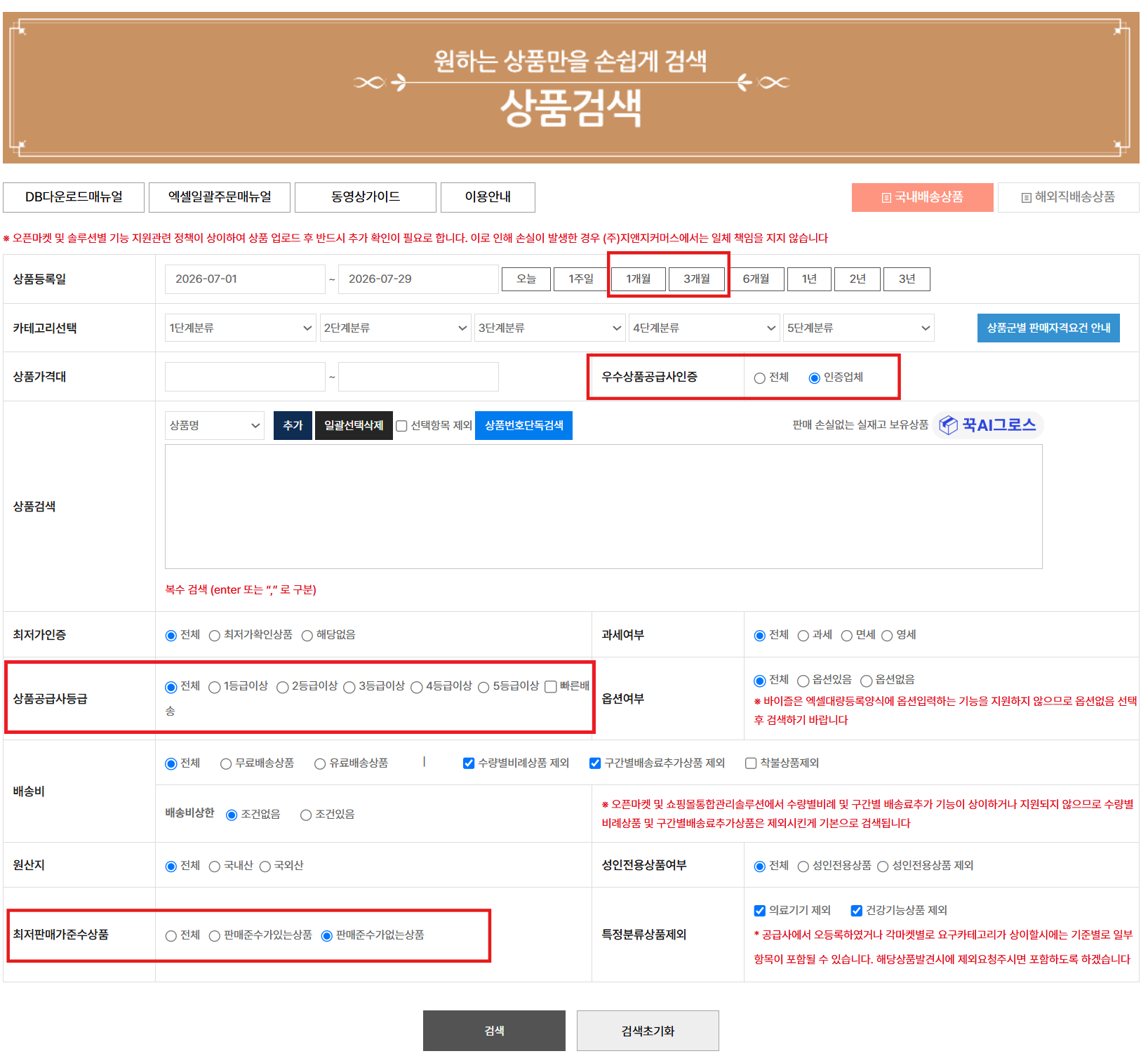Select 국내산 origin option
Image resolution: width=1148 pixels, height=1063 pixels.
215,867
